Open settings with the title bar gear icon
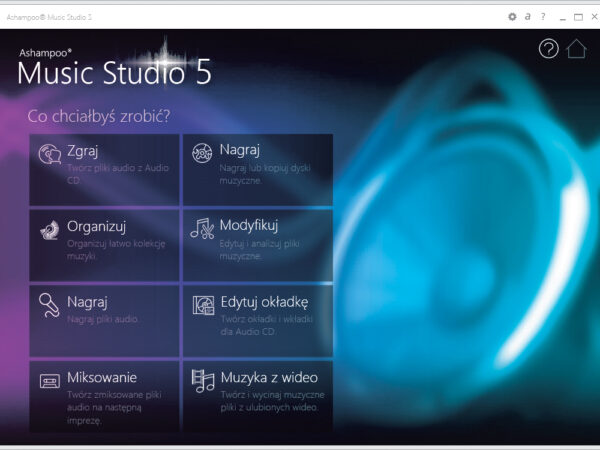The height and width of the screenshot is (450, 600). point(512,17)
